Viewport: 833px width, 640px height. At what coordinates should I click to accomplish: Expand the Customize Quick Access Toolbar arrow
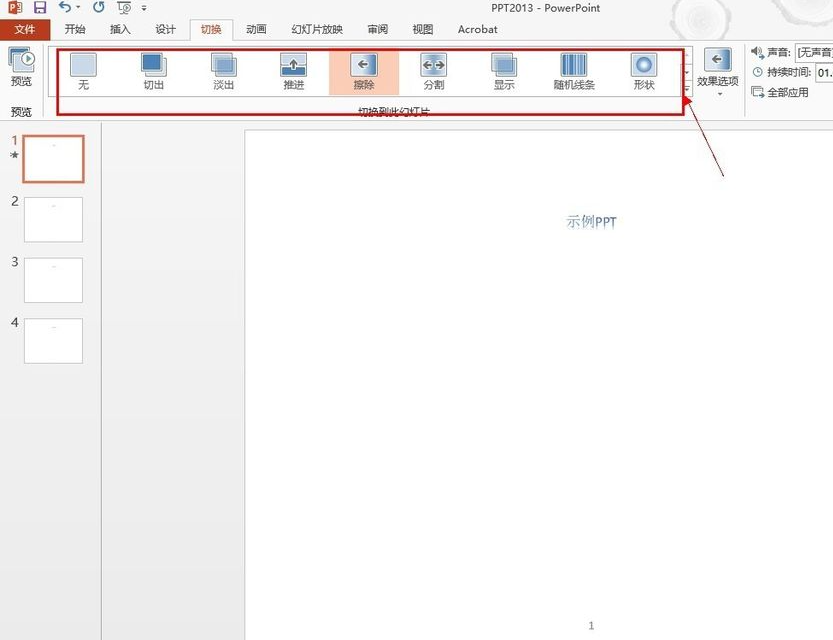144,8
